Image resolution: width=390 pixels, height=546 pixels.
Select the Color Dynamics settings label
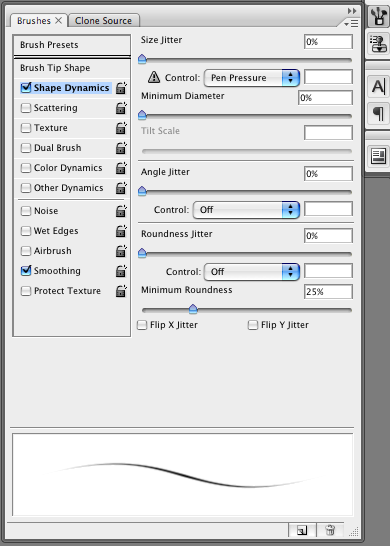(x=68, y=168)
